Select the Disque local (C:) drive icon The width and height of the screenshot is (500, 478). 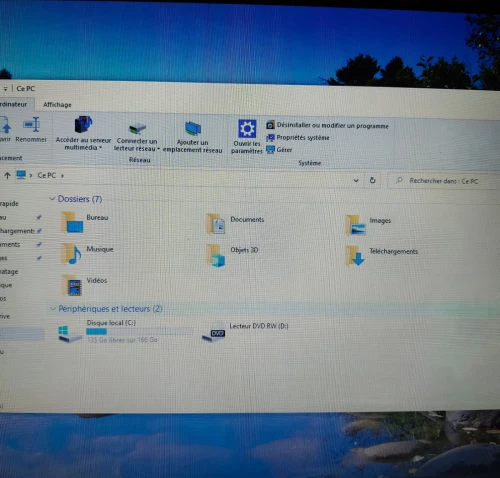(70, 334)
